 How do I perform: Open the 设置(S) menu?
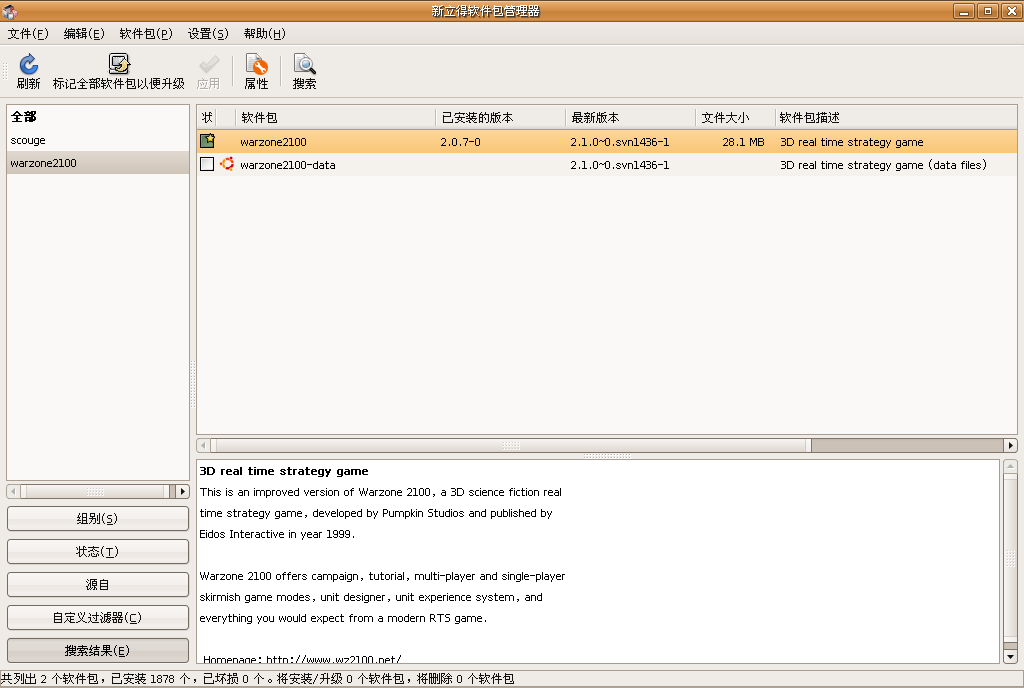point(208,33)
